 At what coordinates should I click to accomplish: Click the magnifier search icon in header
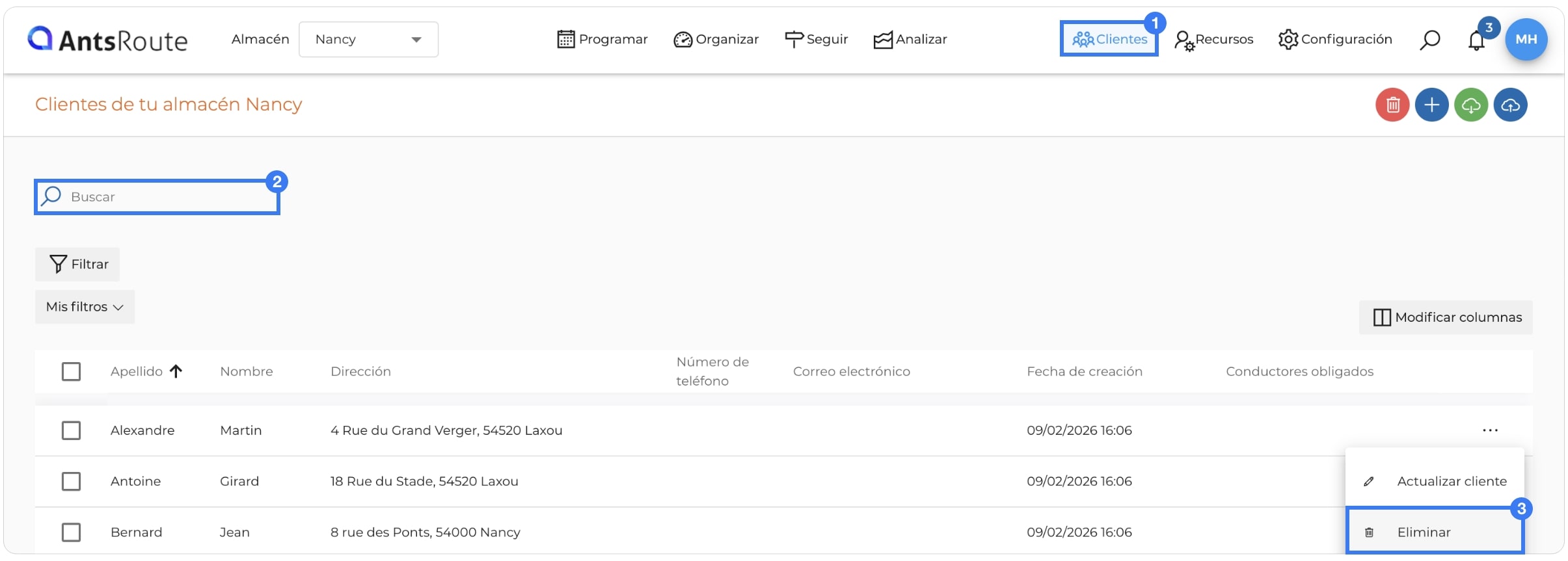tap(1429, 40)
